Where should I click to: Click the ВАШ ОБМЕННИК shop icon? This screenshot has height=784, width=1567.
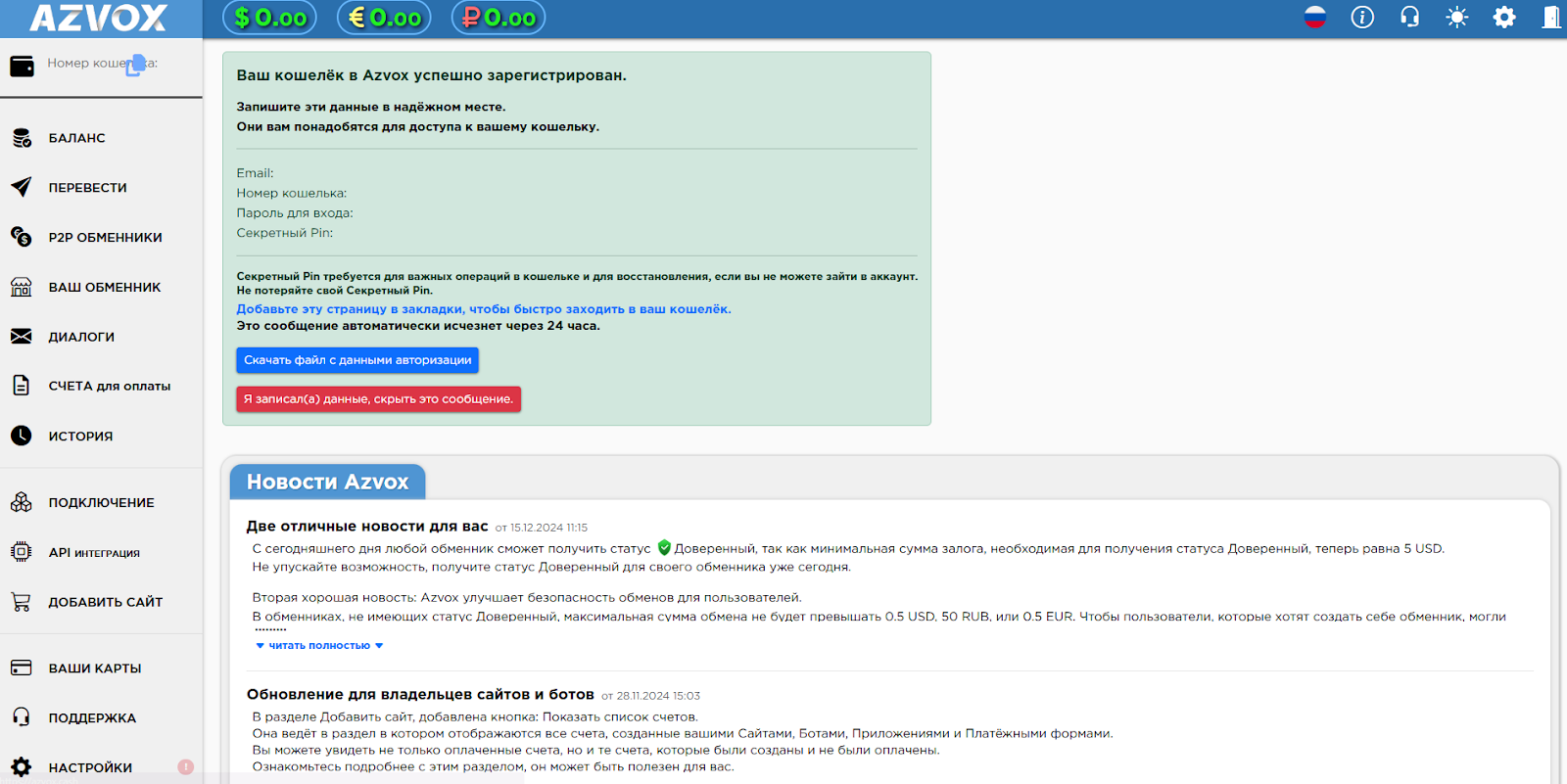tap(22, 287)
